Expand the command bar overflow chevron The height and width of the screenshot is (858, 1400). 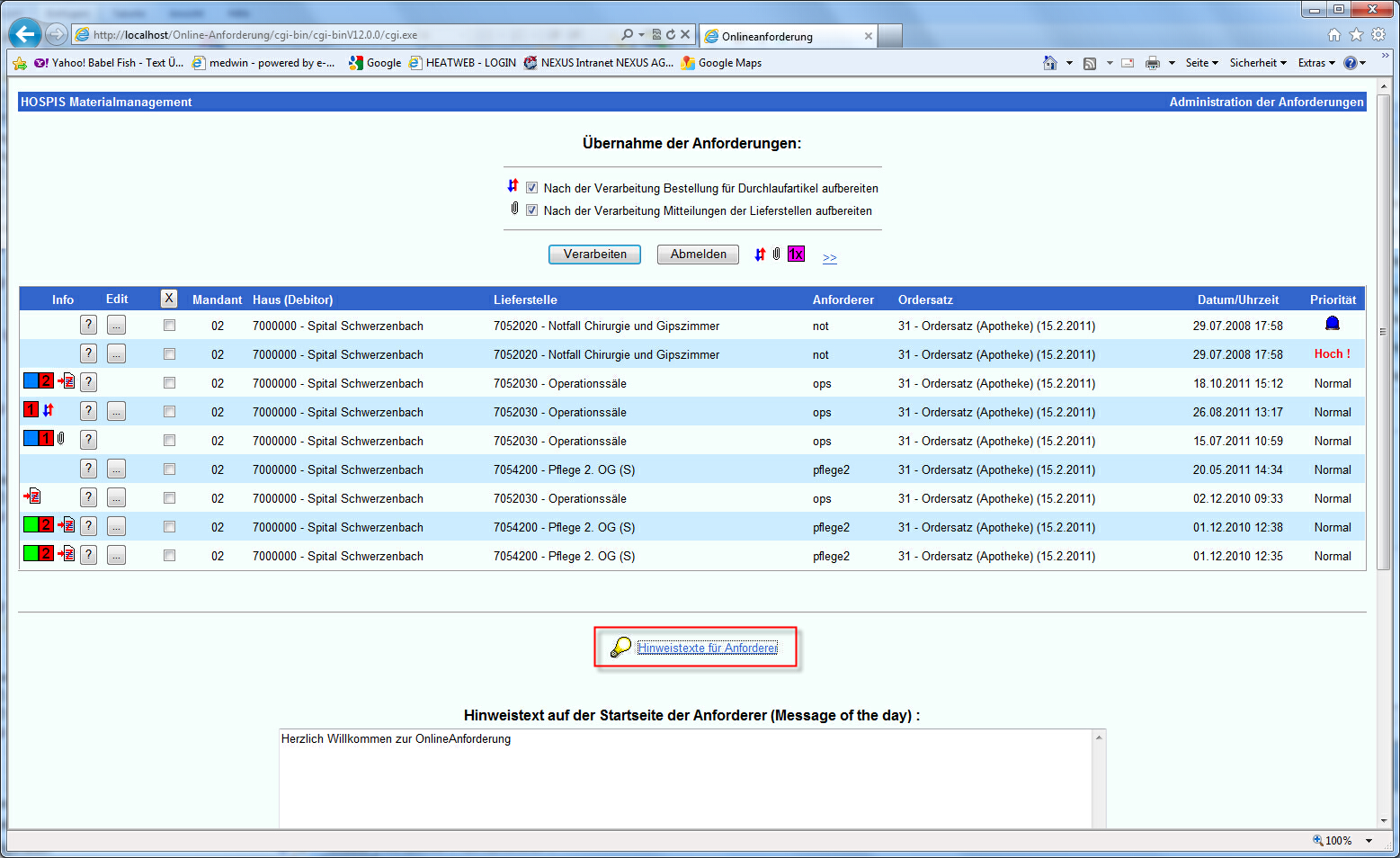1386,56
